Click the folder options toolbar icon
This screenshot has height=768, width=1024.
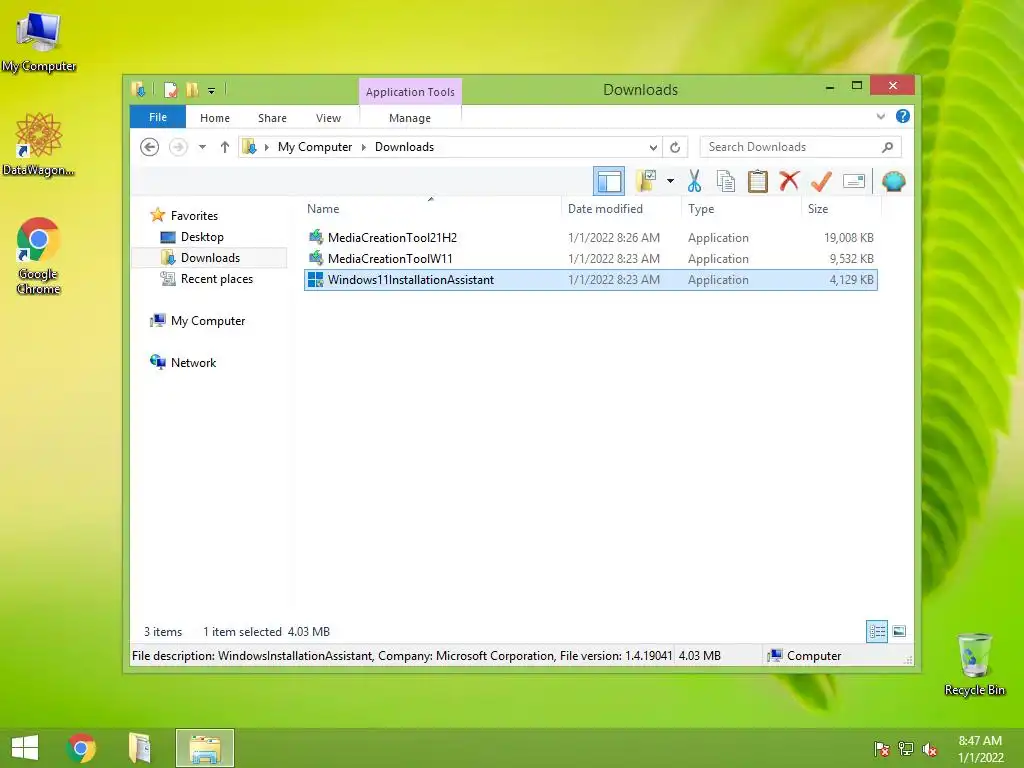(646, 181)
